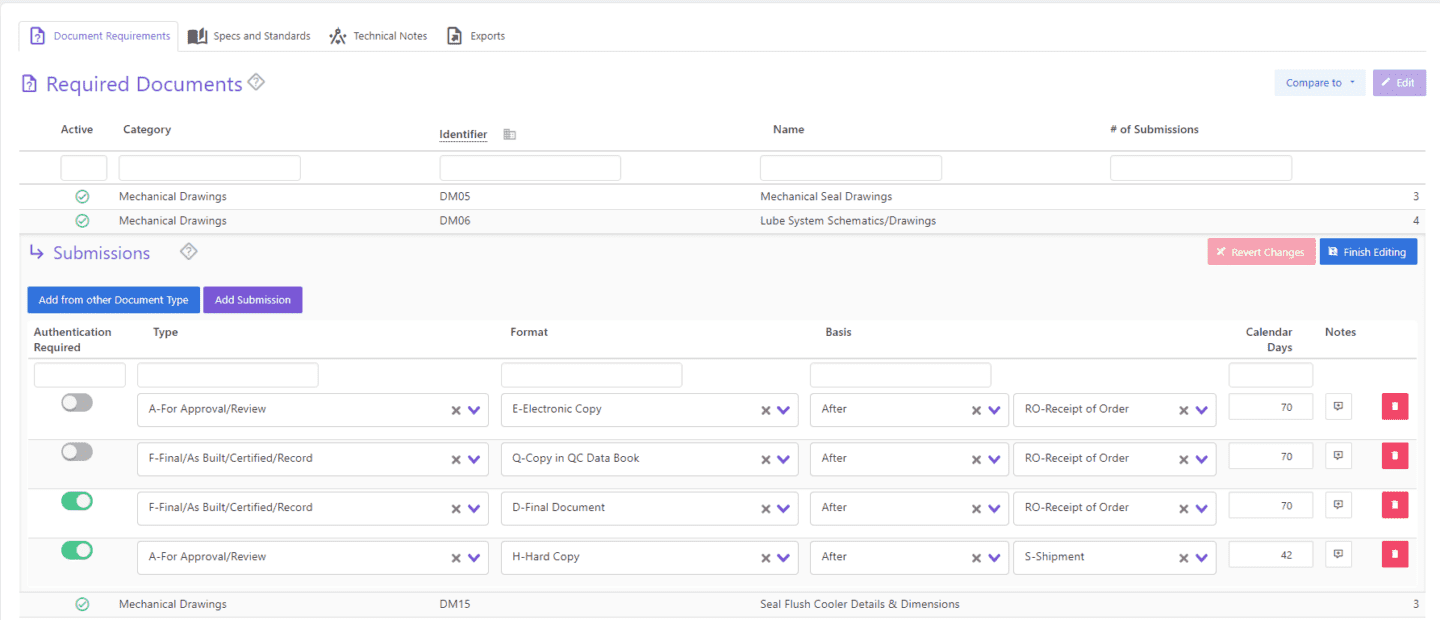Click the Add Submission button
The height and width of the screenshot is (620, 1440).
point(252,299)
